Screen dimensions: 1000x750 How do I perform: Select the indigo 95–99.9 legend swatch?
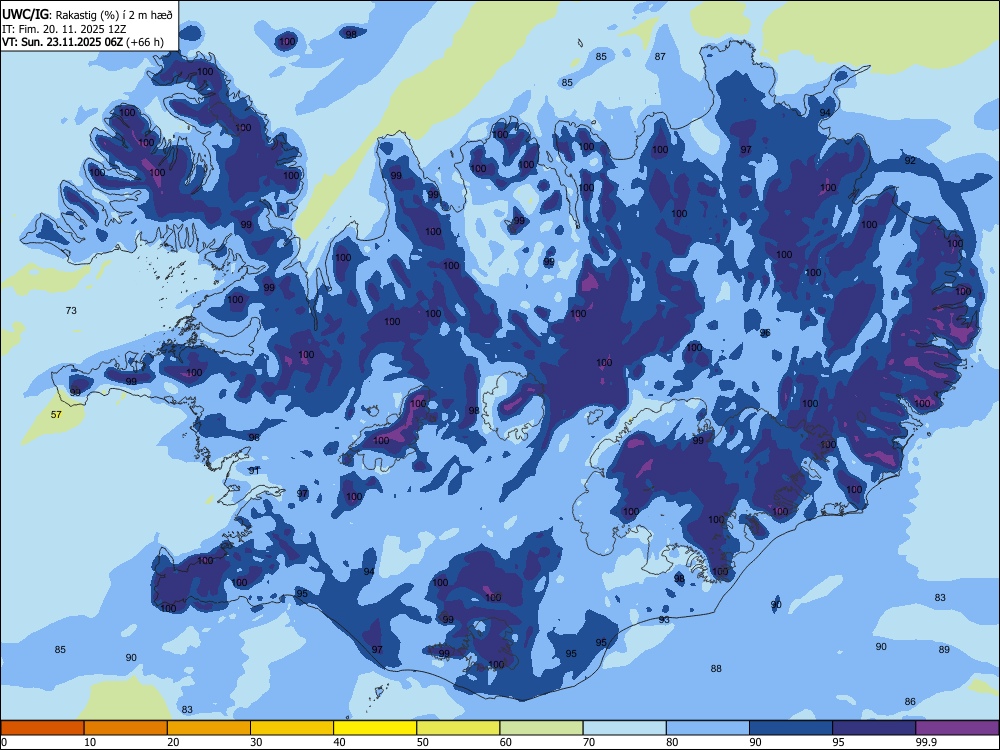[x=874, y=728]
